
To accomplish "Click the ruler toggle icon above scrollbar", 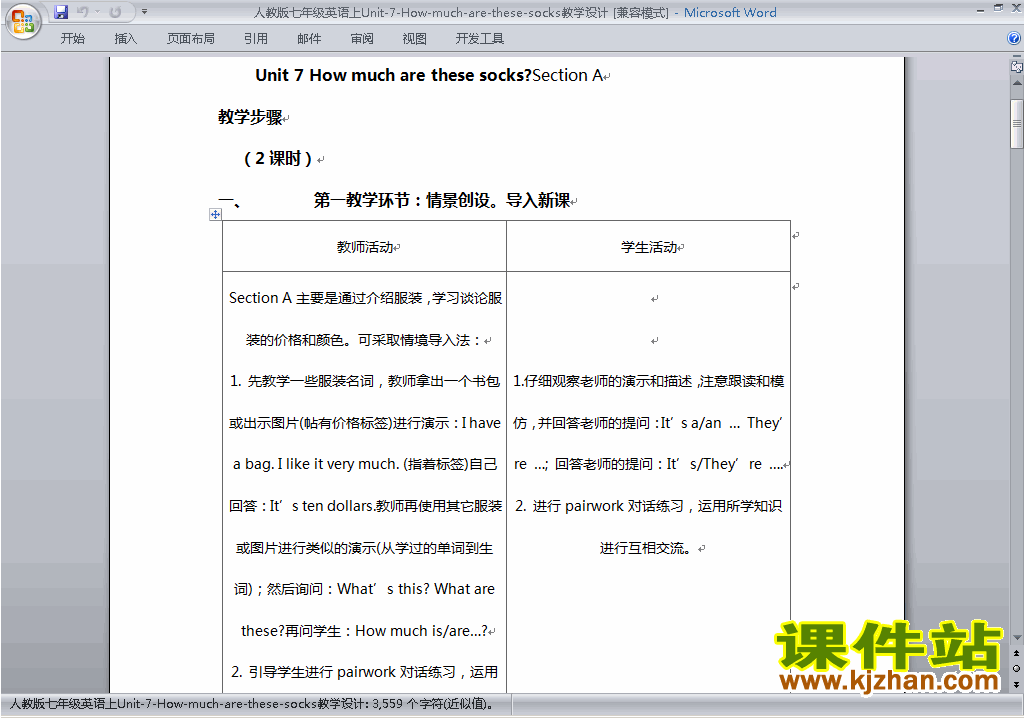I will click(1017, 67).
